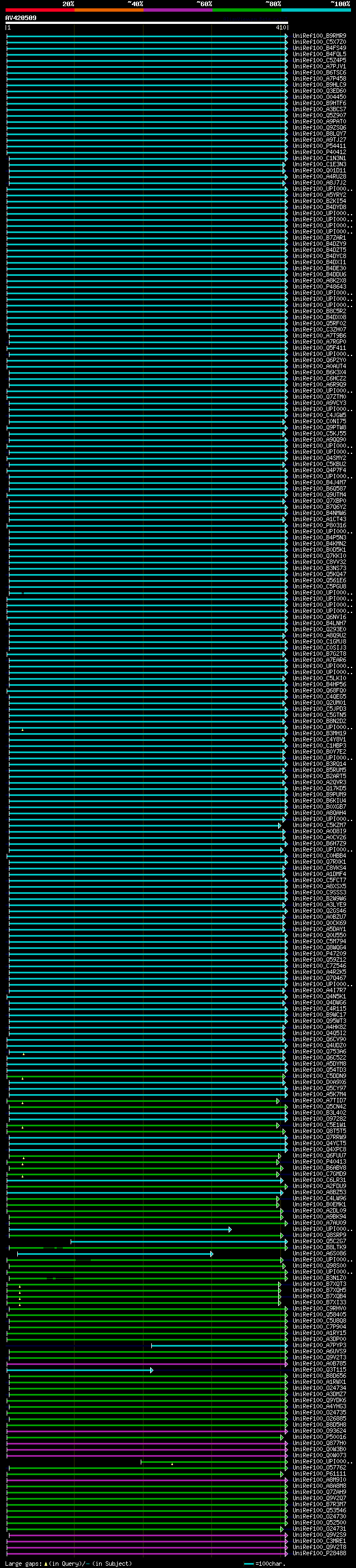Select UniRef100_B9HLC9 in the hit list
The height and width of the screenshot is (1568, 356).
[319, 85]
